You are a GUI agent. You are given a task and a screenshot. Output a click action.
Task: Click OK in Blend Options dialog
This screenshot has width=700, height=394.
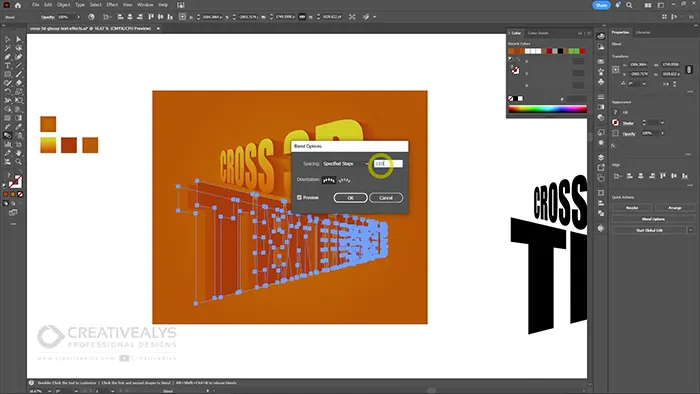(x=350, y=198)
